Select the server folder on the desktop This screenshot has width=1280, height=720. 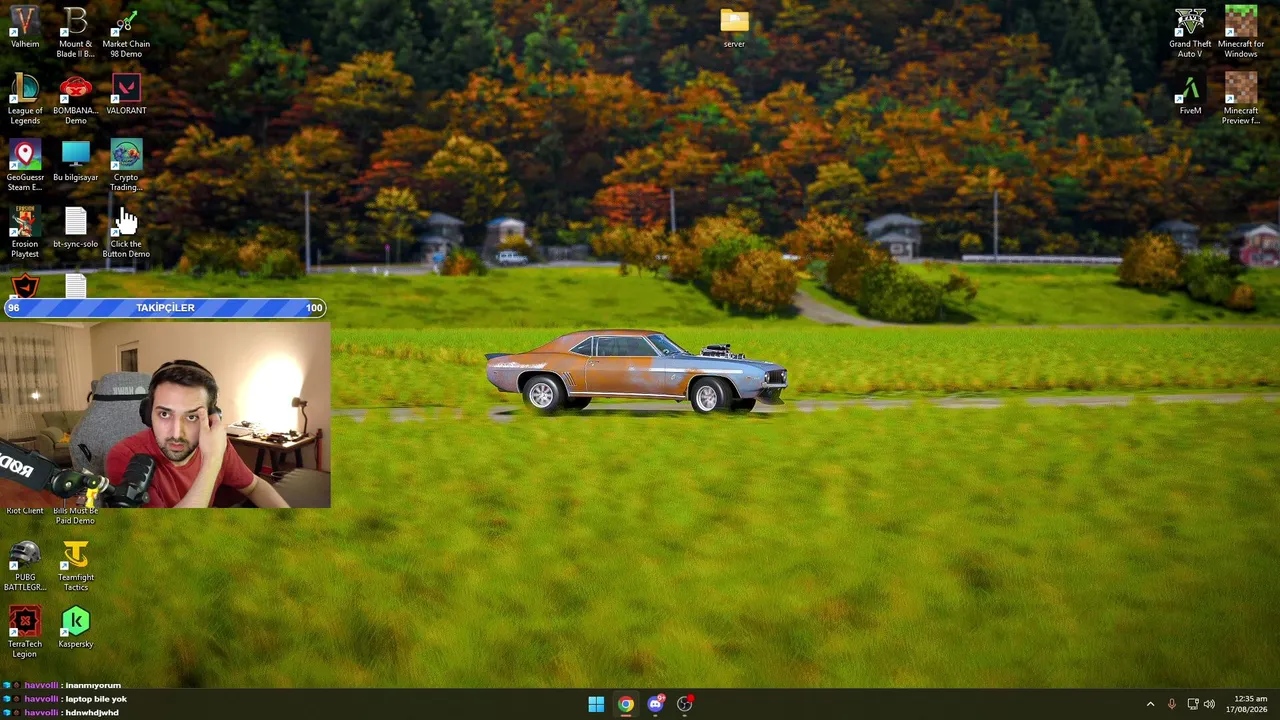click(734, 28)
